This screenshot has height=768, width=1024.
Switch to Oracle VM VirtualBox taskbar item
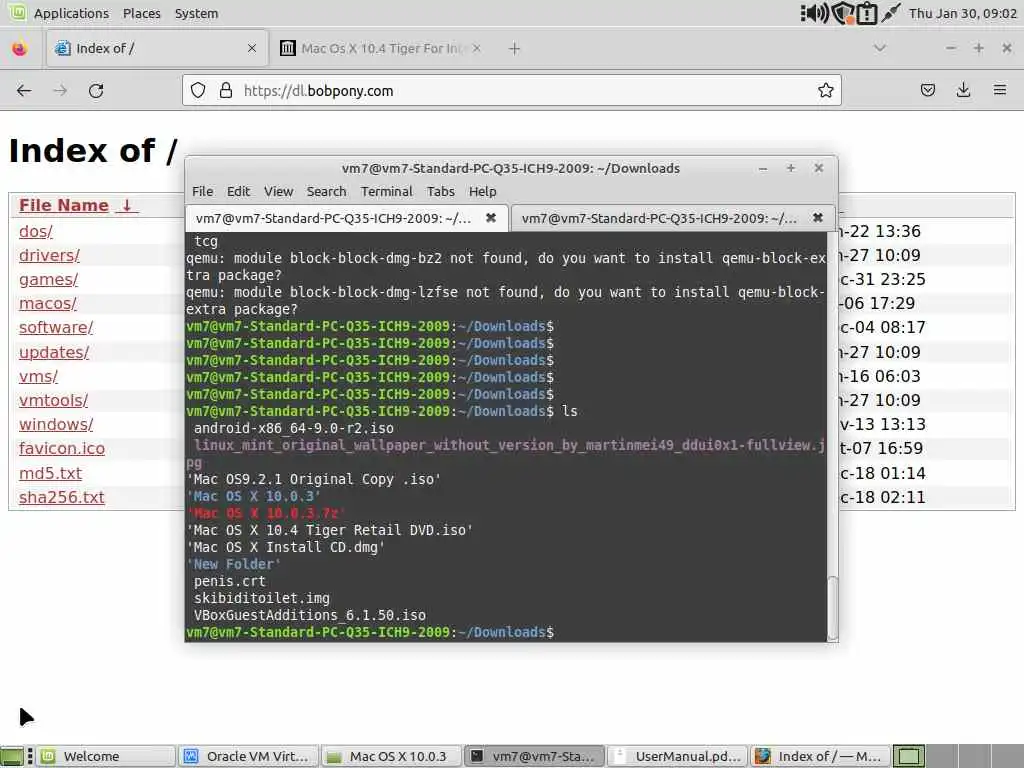point(248,756)
